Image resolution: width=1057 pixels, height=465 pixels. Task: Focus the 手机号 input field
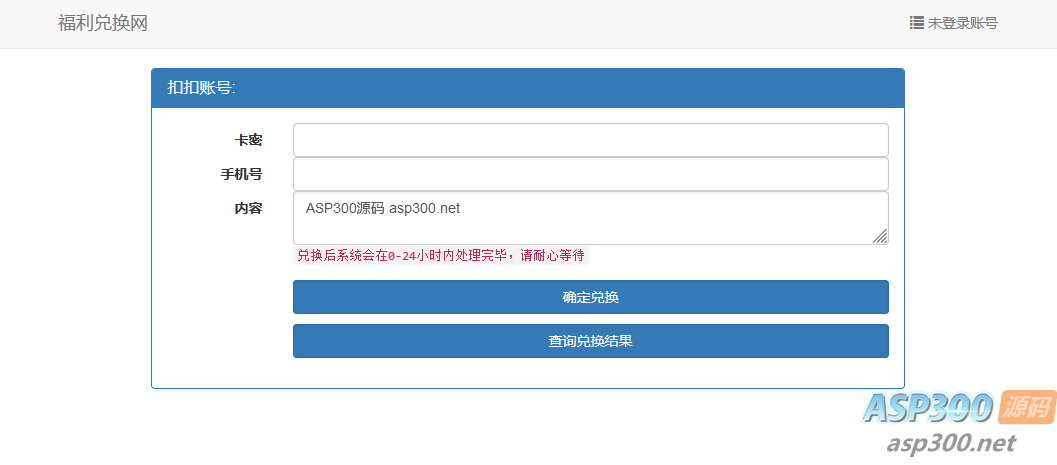point(590,174)
